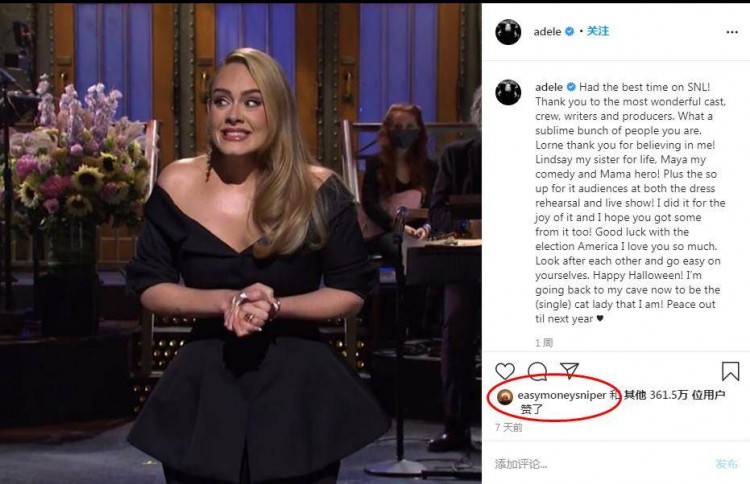The image size is (750, 484).
Task: View the 其他 361.5万 位用户 likes list
Action: click(674, 395)
